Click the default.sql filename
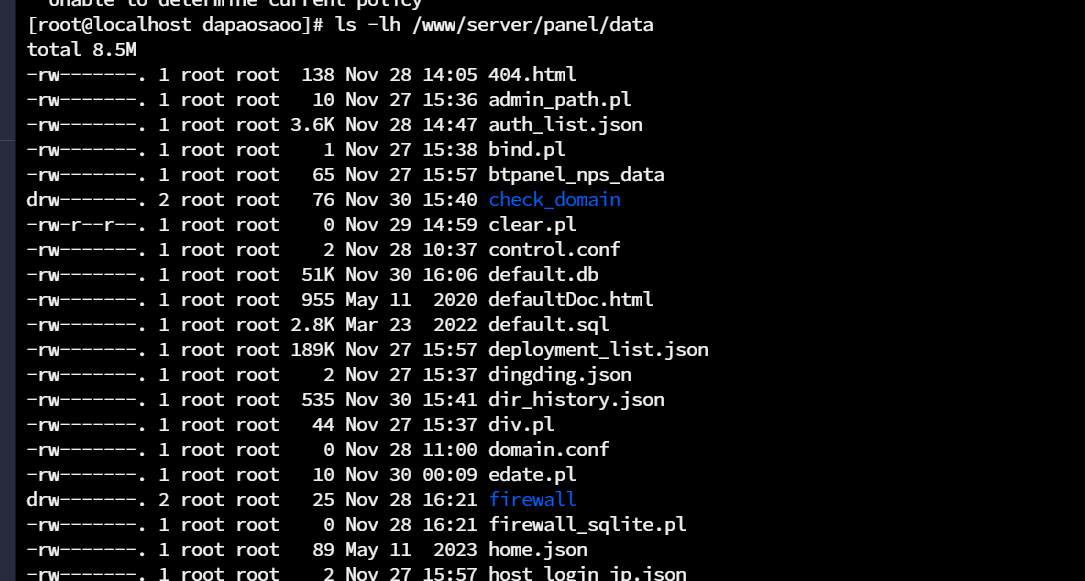 click(549, 324)
